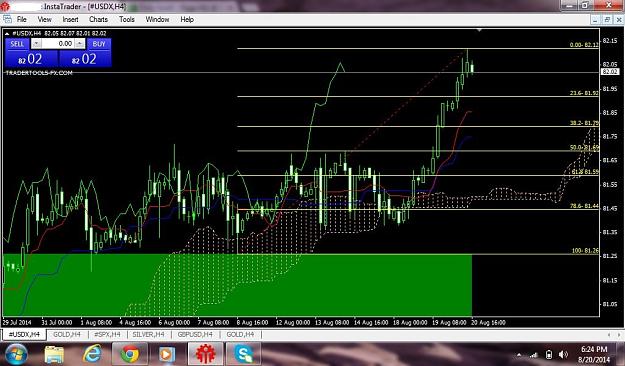
Task: Open the Tools menu
Action: (127, 19)
